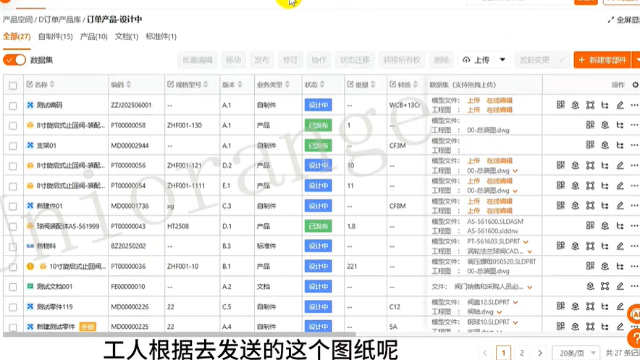Click the 上传 upload button in toolbar
640x360 pixels.
point(476,60)
